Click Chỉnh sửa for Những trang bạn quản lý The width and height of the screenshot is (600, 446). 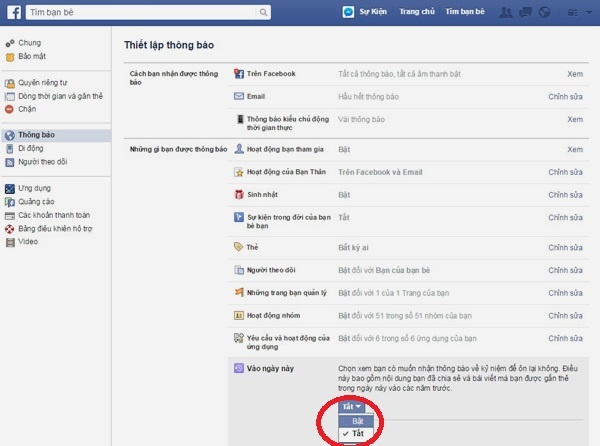tap(565, 293)
